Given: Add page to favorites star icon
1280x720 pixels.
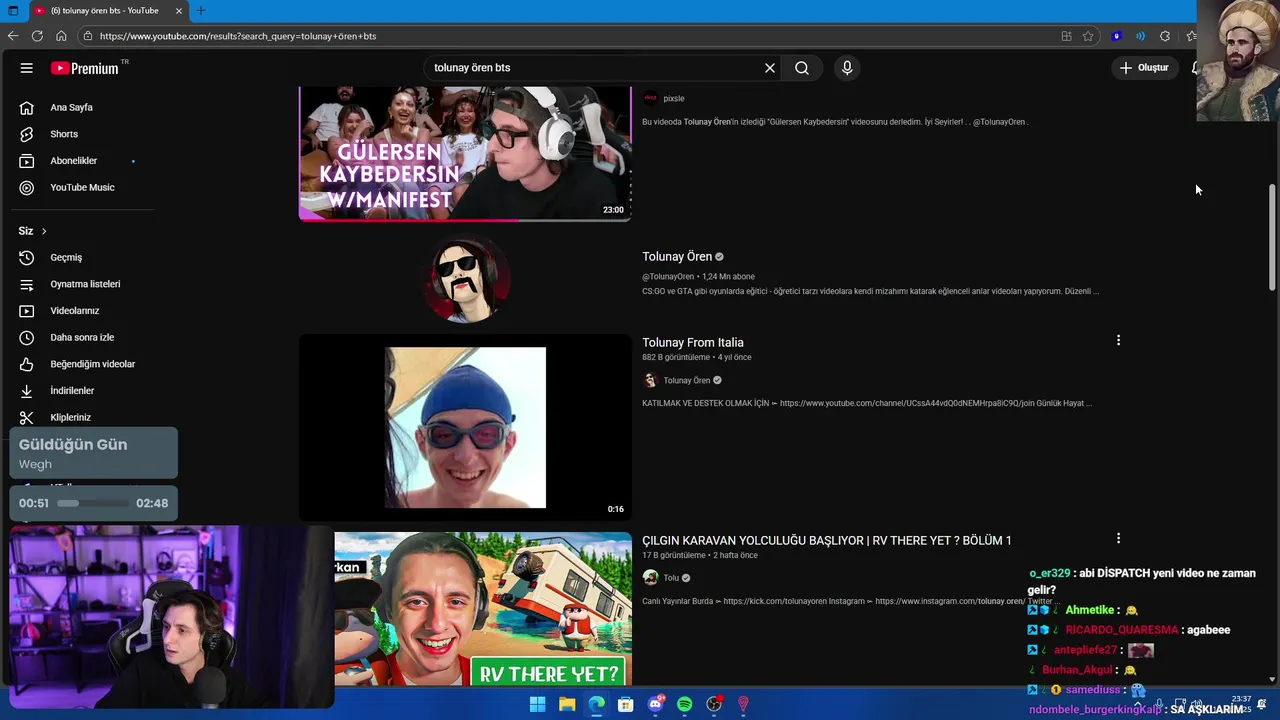Looking at the screenshot, I should (x=1088, y=36).
